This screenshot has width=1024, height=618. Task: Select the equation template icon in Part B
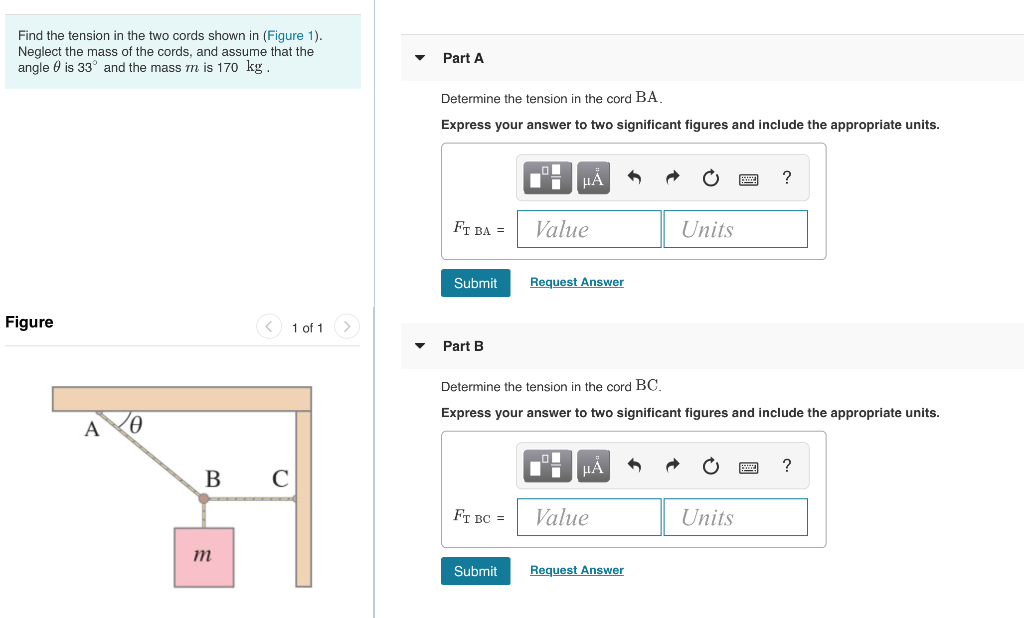(546, 465)
